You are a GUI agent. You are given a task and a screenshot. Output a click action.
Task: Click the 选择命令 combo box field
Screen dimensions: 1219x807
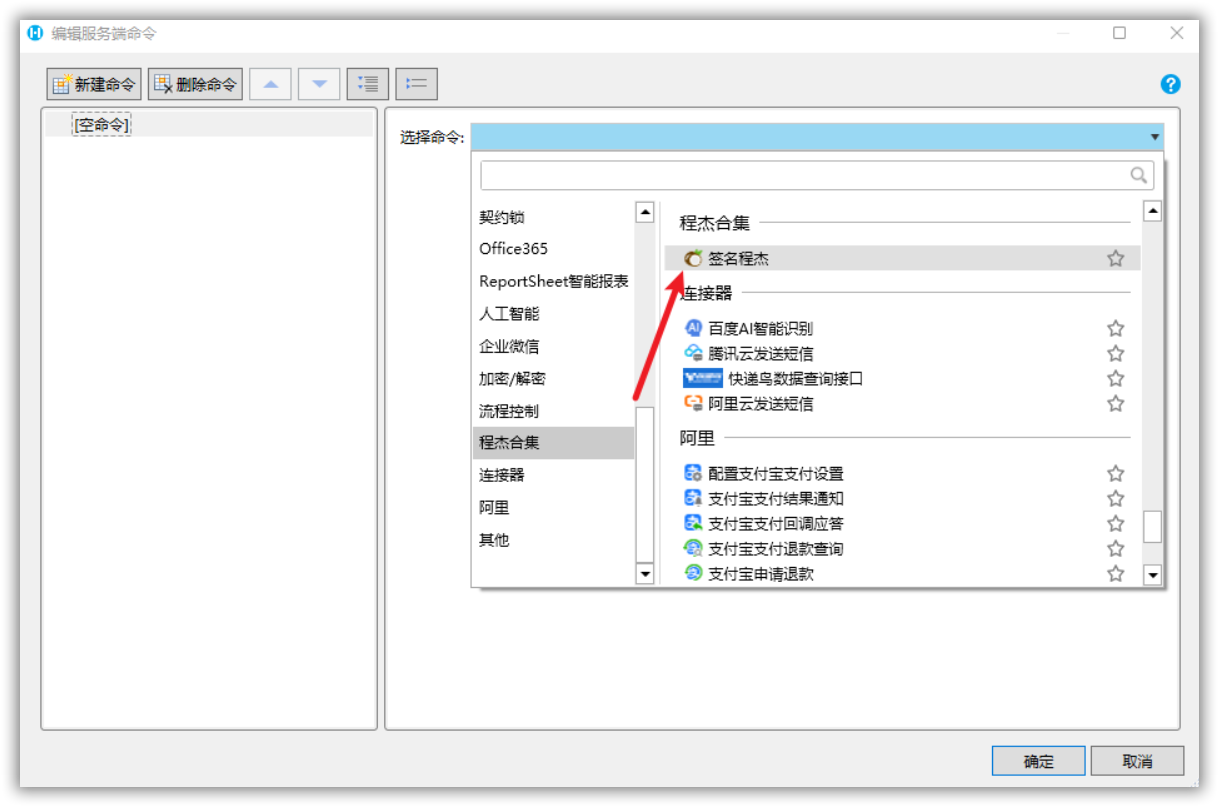[x=817, y=137]
